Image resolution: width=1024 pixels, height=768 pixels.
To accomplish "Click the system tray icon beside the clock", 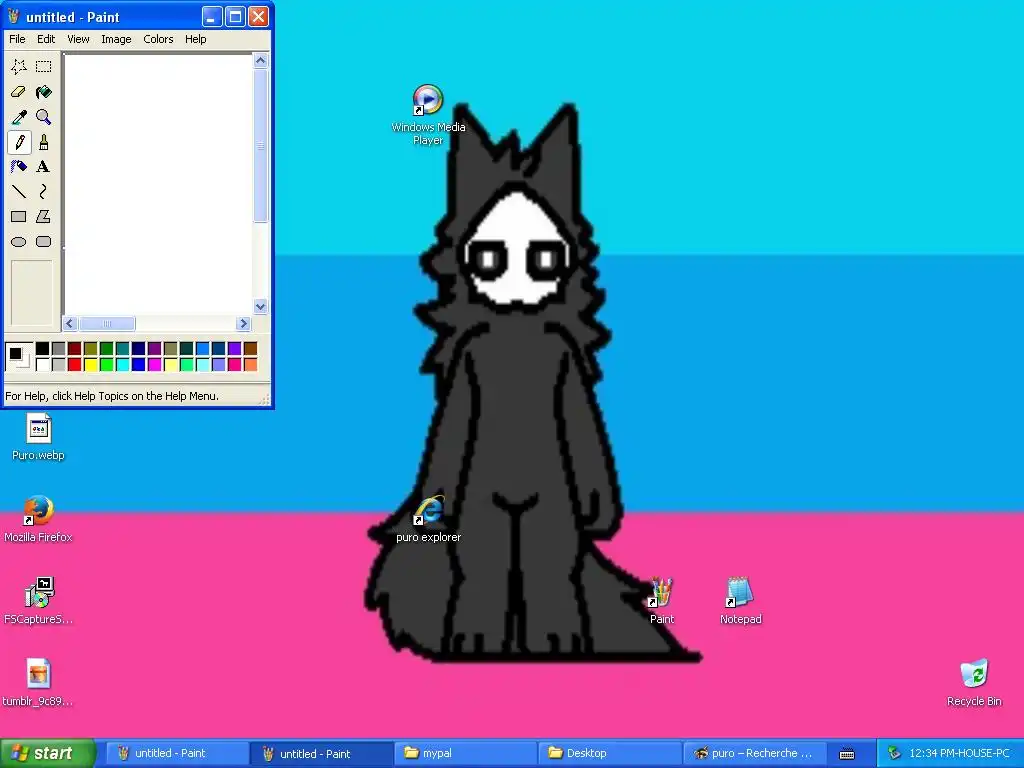I will pyautogui.click(x=894, y=754).
